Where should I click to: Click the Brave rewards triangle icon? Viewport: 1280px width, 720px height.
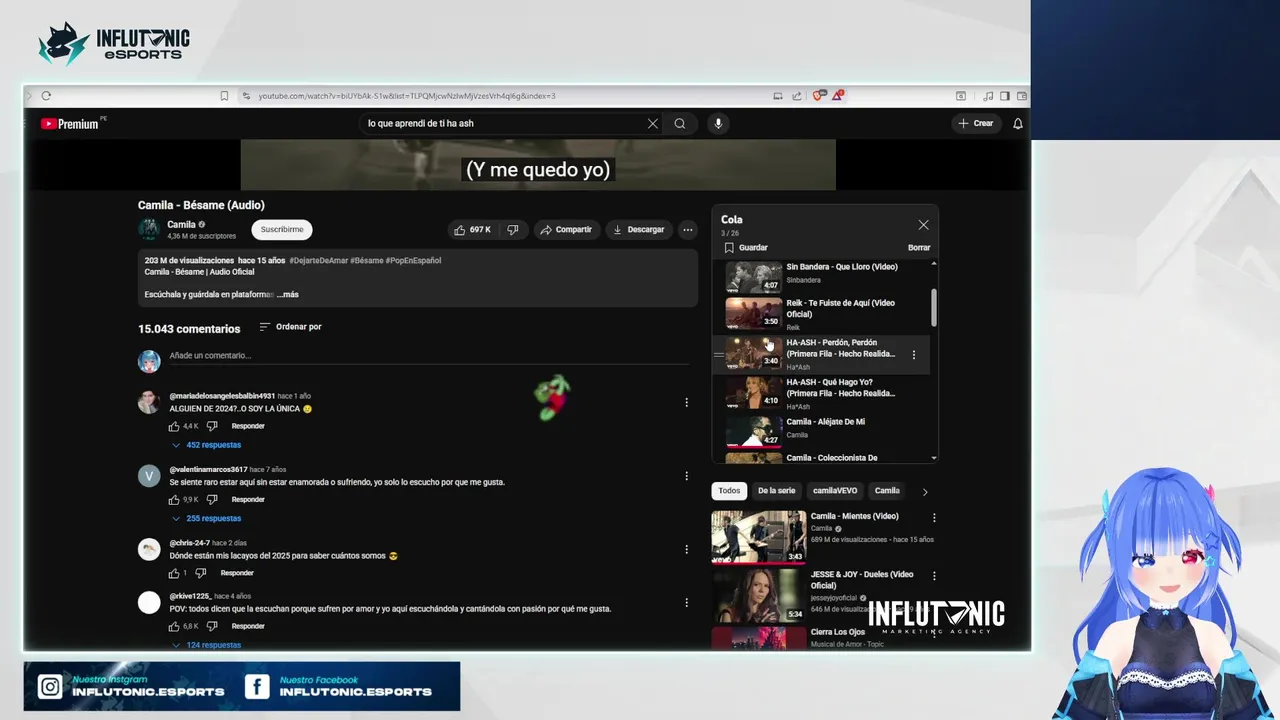point(838,96)
